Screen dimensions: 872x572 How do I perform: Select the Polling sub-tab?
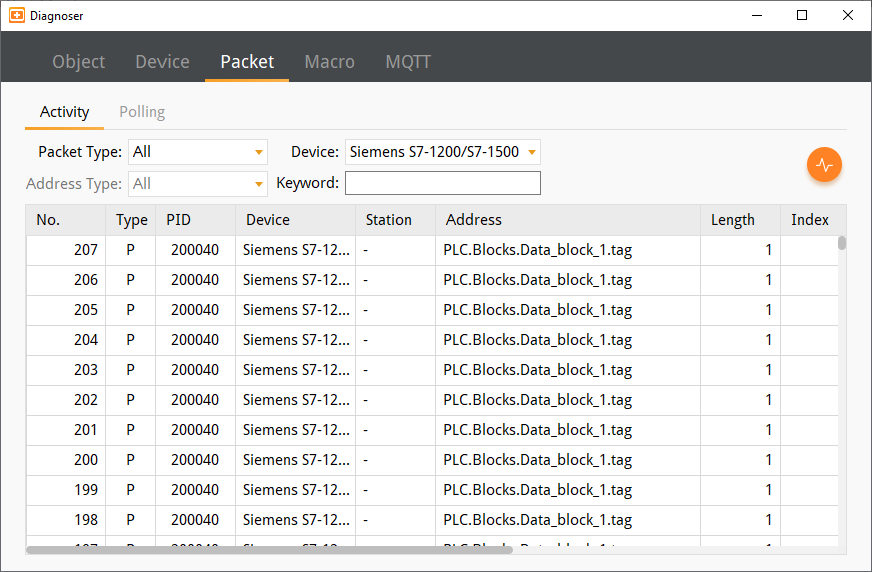[x=142, y=112]
